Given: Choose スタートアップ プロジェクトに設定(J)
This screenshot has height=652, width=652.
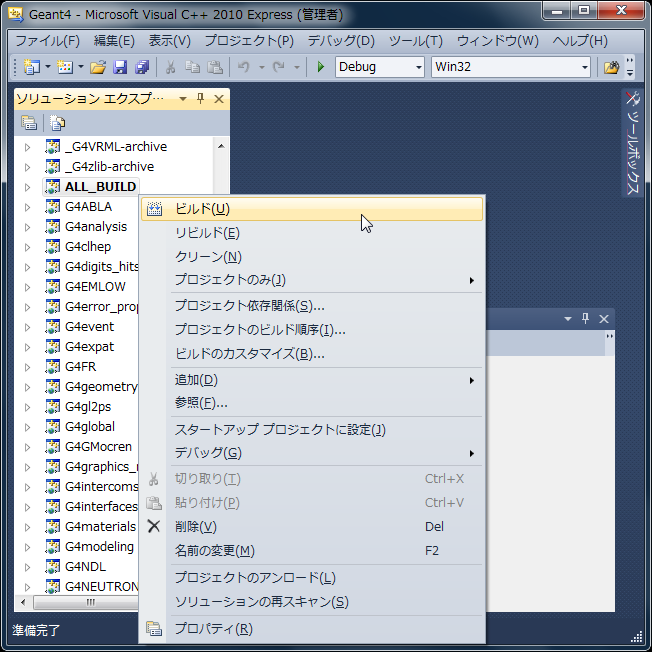Looking at the screenshot, I should coord(312,429).
